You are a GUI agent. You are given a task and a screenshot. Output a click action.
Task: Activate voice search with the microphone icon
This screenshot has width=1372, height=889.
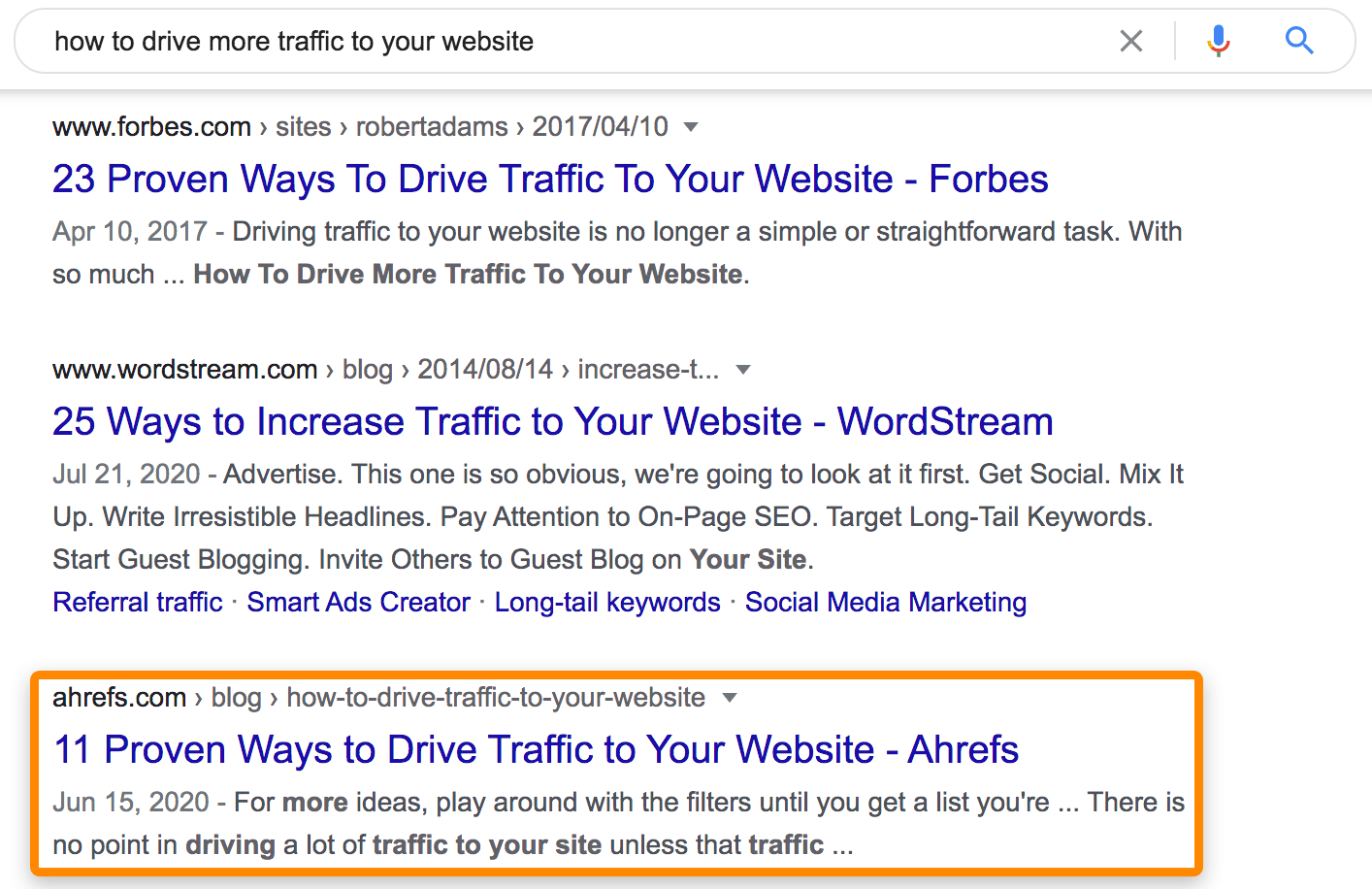coord(1219,41)
